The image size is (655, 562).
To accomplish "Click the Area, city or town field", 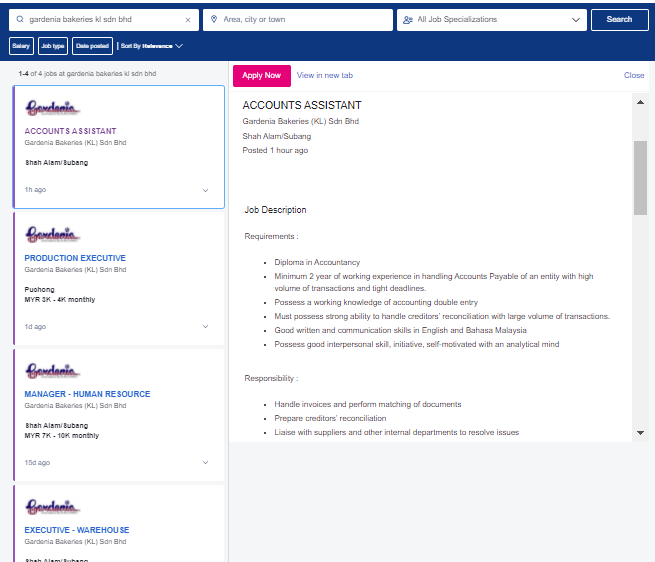I will [298, 20].
